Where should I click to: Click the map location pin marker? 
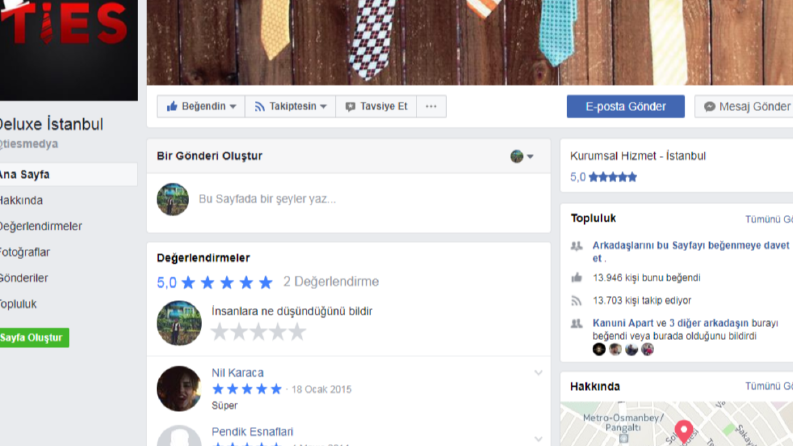pyautogui.click(x=684, y=431)
